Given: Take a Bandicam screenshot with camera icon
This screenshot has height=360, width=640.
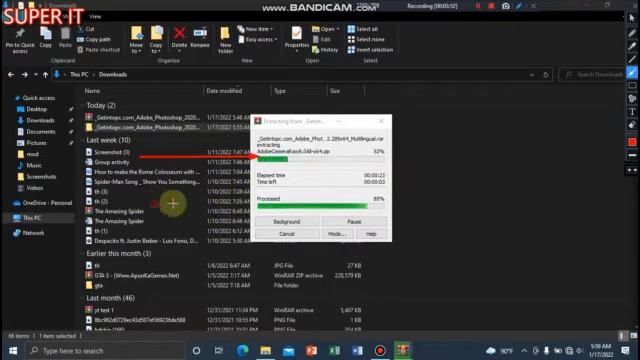Looking at the screenshot, I should click(x=506, y=6).
